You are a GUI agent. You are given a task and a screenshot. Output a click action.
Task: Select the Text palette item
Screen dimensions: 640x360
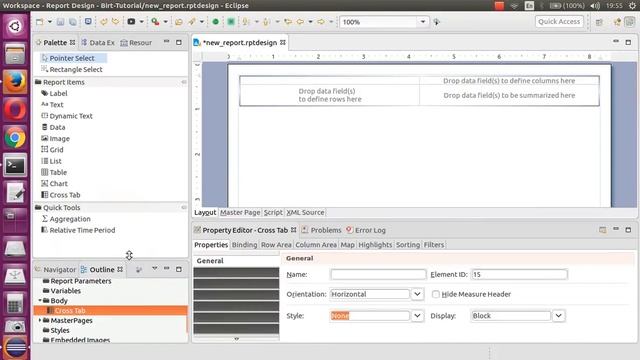click(x=52, y=105)
